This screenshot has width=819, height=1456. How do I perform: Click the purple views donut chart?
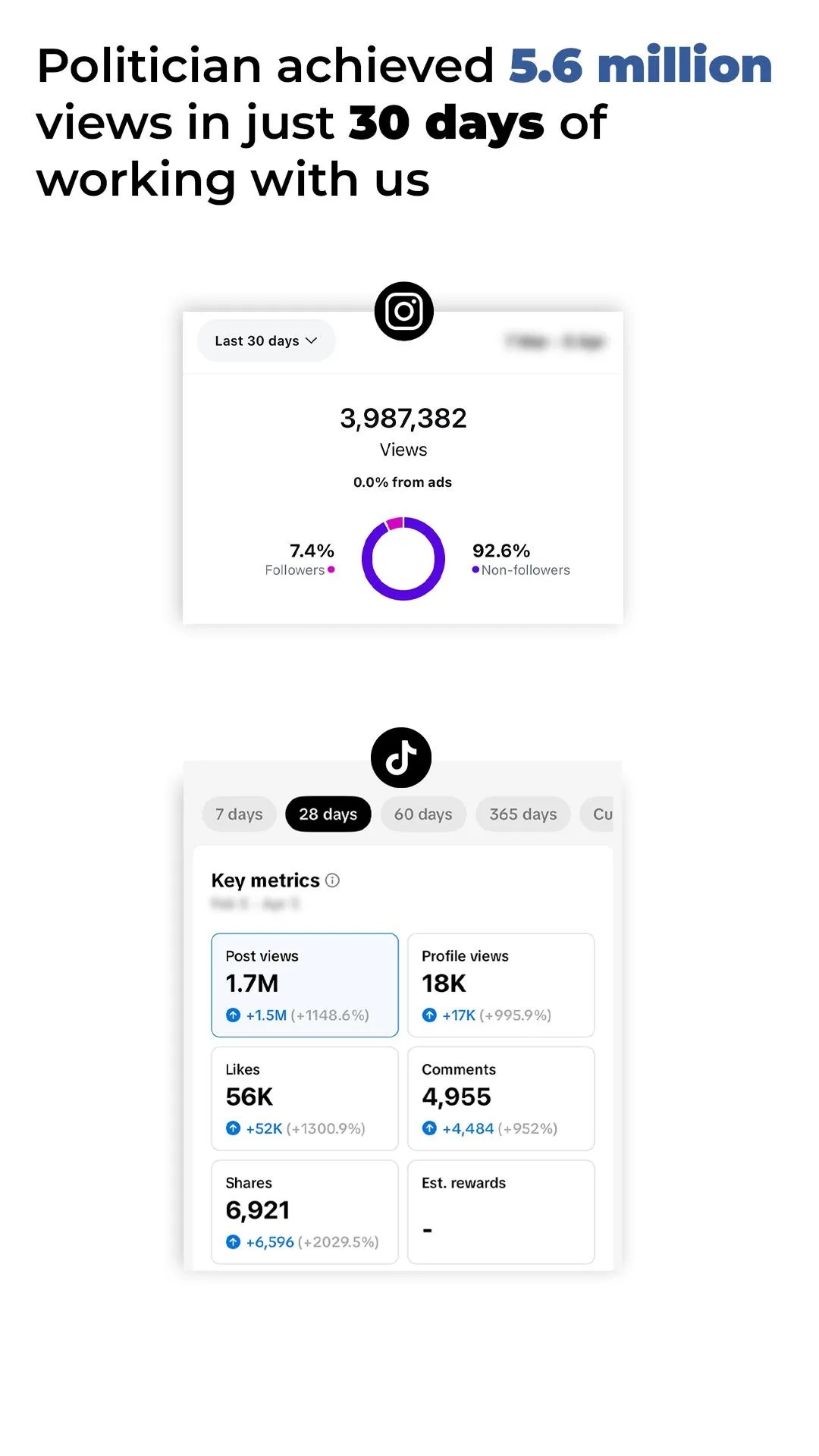pyautogui.click(x=403, y=559)
